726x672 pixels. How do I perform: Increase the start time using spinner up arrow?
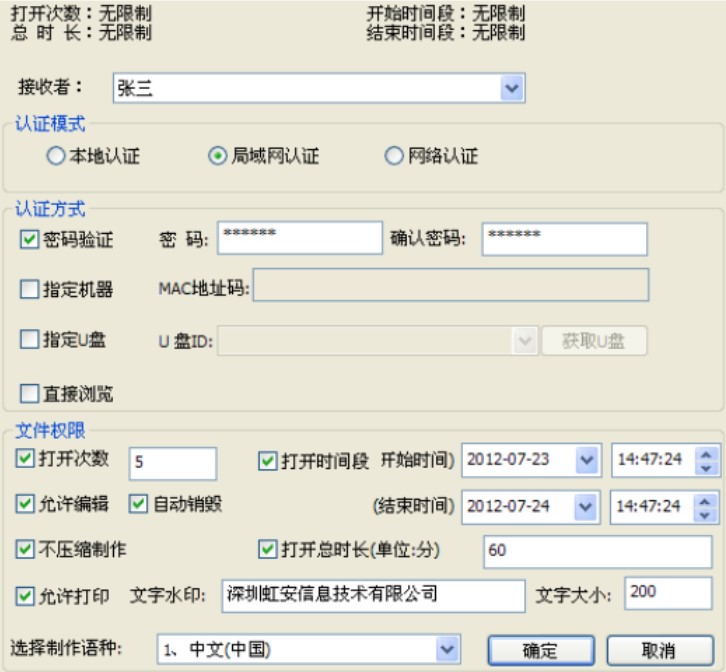(707, 454)
